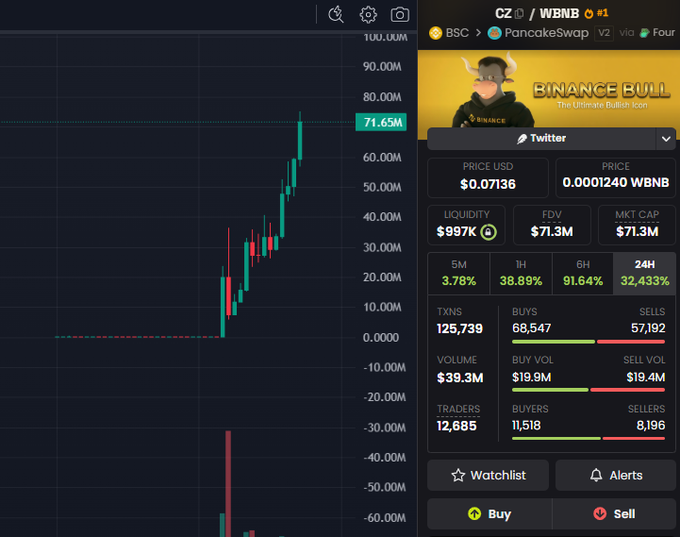
Task: Click the SELLS count 57,192
Action: tap(648, 328)
